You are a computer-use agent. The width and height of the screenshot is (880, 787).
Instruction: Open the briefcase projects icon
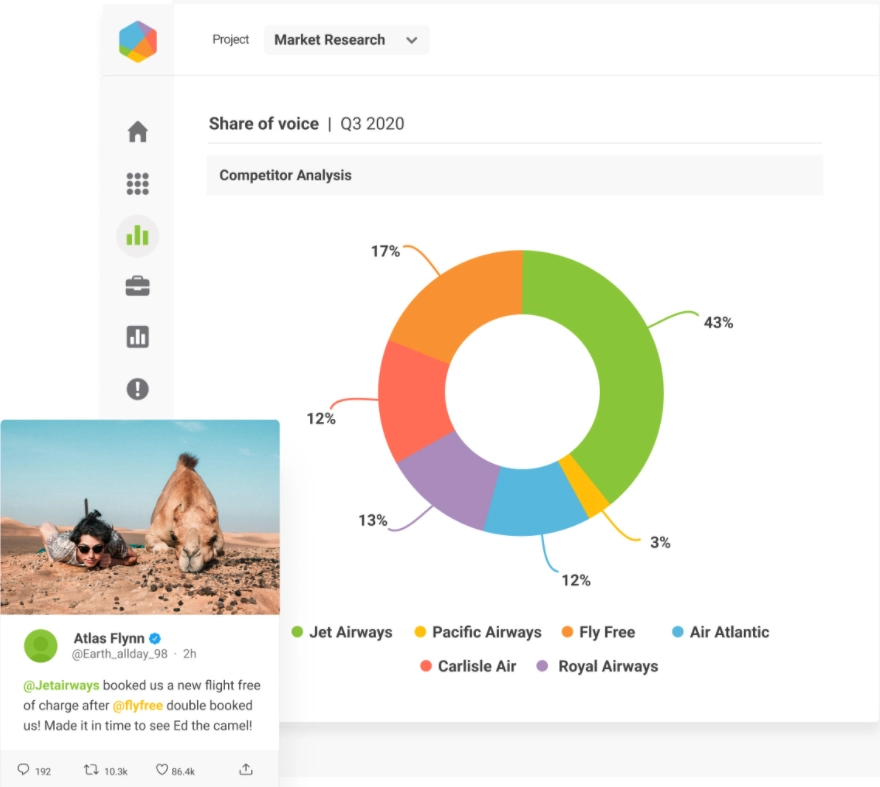click(x=137, y=285)
